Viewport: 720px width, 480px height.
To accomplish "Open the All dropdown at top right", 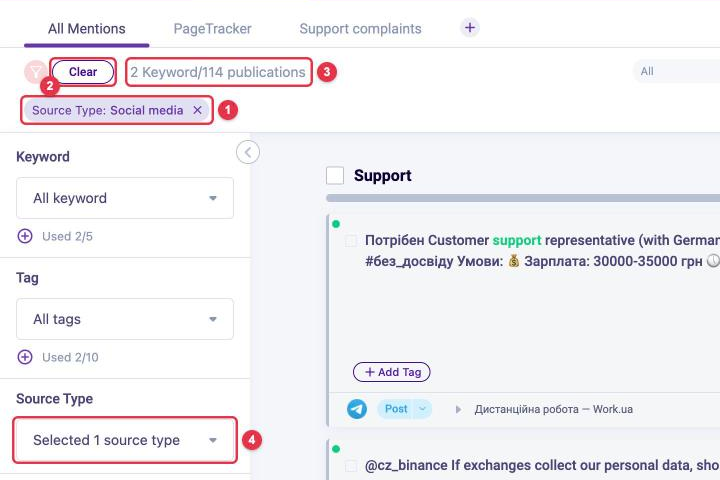I will click(x=676, y=72).
